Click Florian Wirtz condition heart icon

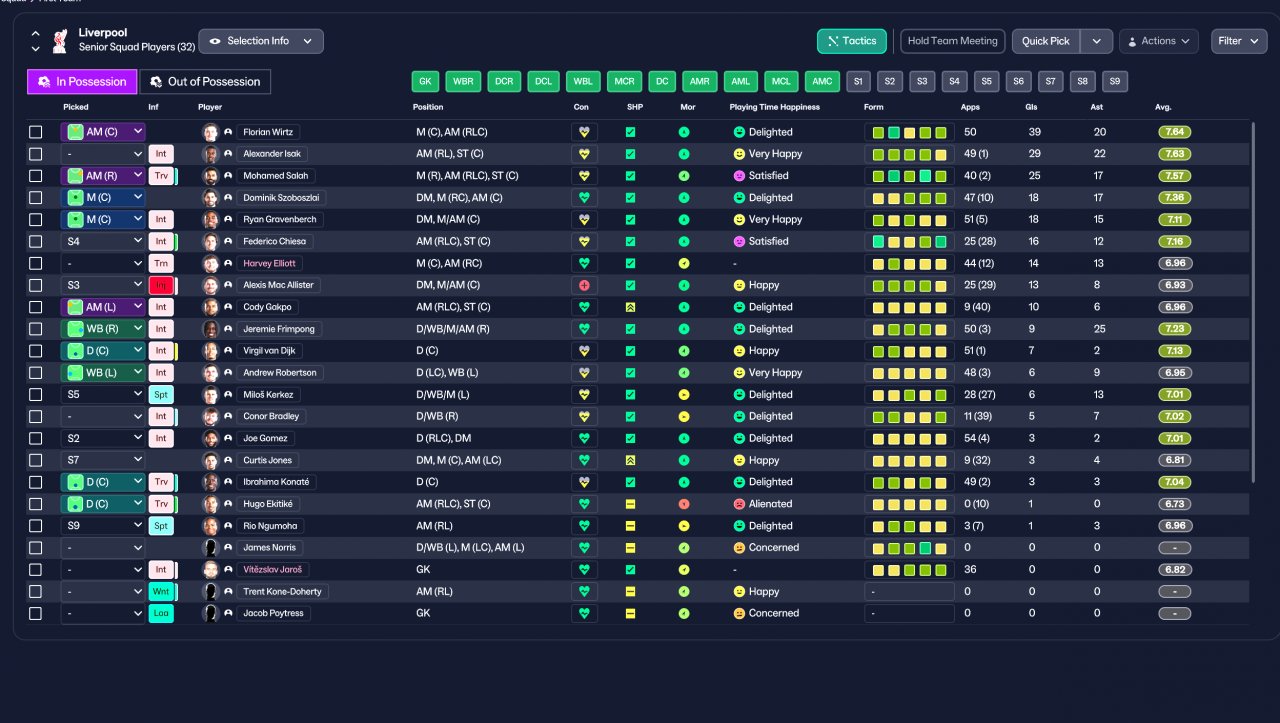pyautogui.click(x=584, y=132)
